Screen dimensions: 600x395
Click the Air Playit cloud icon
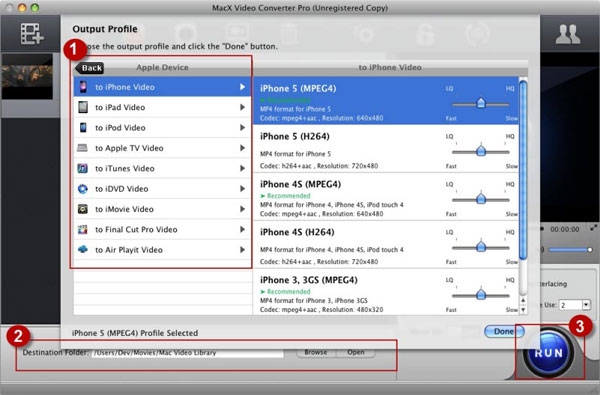coord(83,249)
